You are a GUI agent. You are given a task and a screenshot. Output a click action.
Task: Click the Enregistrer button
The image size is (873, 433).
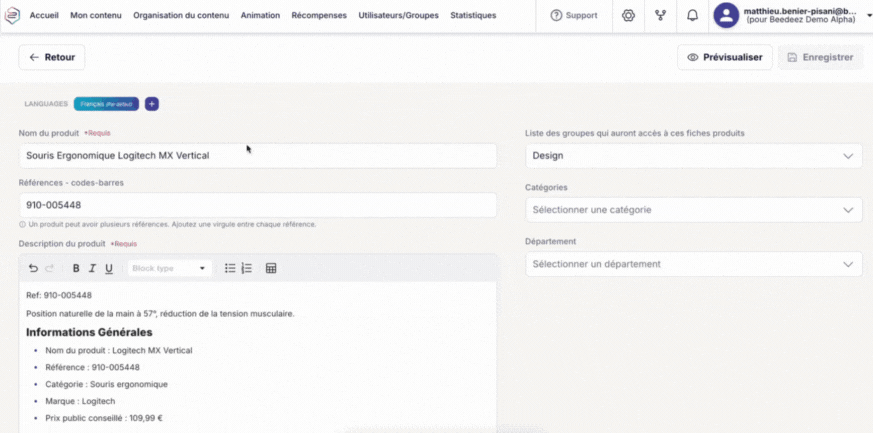tap(821, 57)
